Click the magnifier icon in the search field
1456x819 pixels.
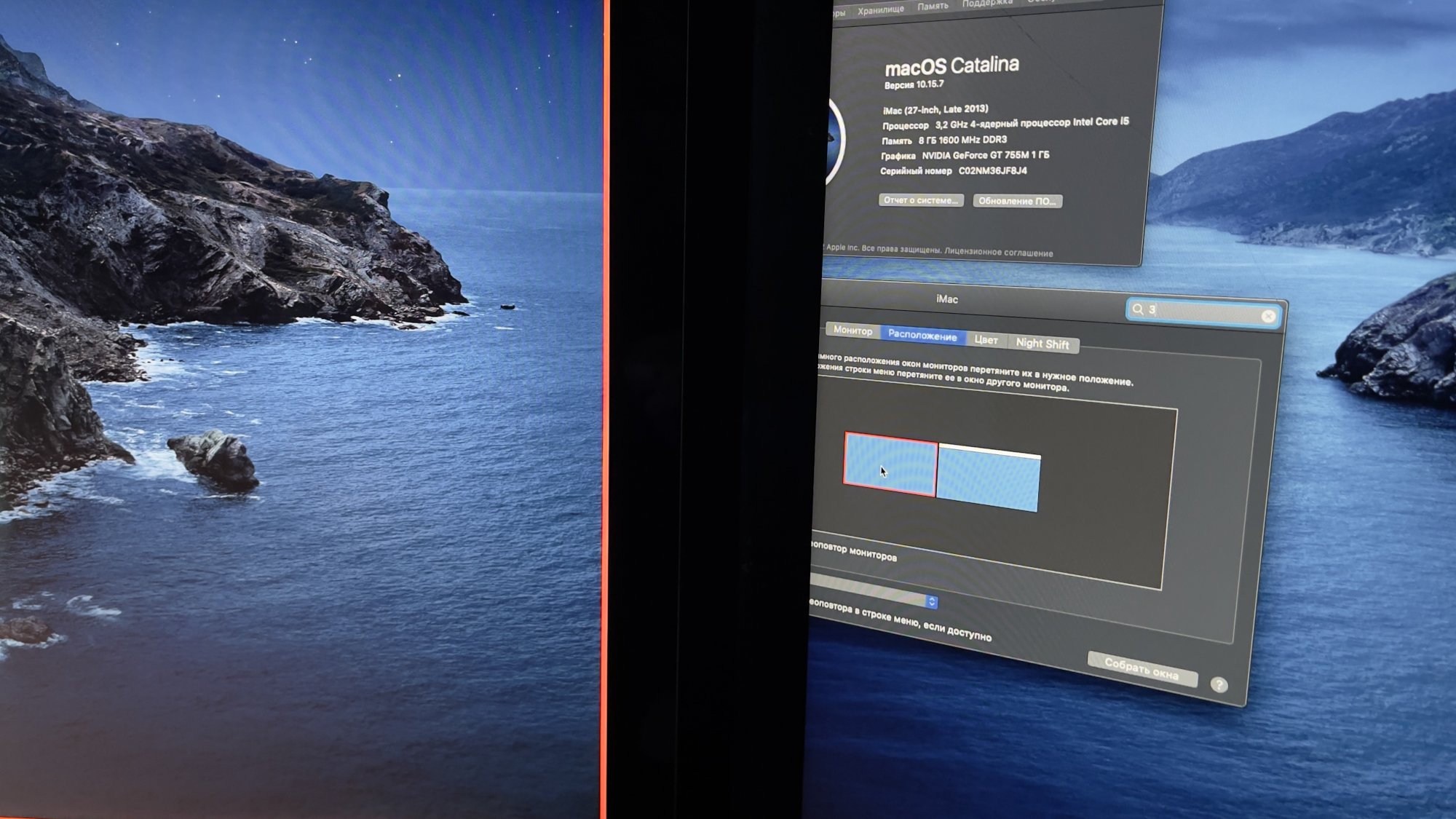(x=1138, y=309)
